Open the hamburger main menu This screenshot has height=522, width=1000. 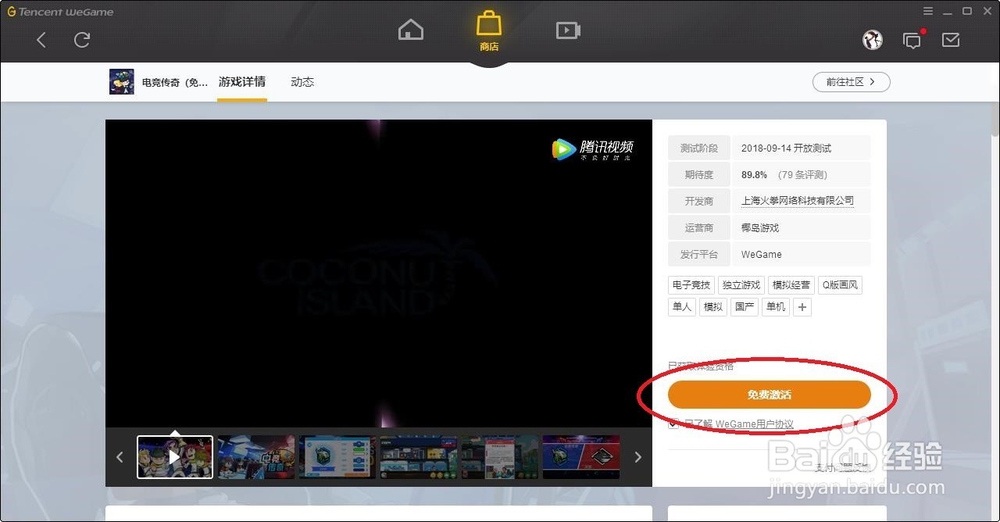pos(928,11)
